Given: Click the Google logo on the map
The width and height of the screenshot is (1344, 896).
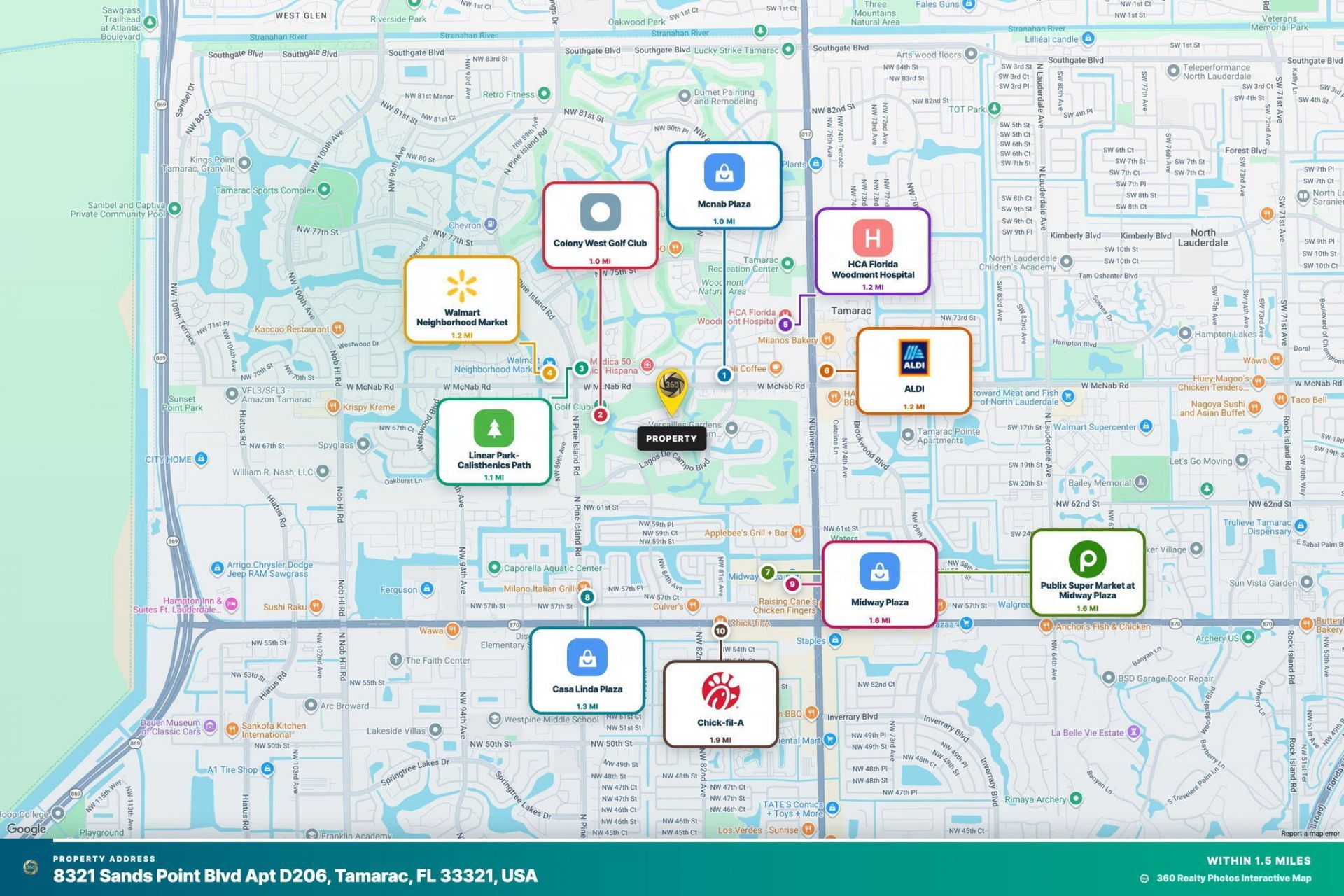Looking at the screenshot, I should (x=26, y=829).
